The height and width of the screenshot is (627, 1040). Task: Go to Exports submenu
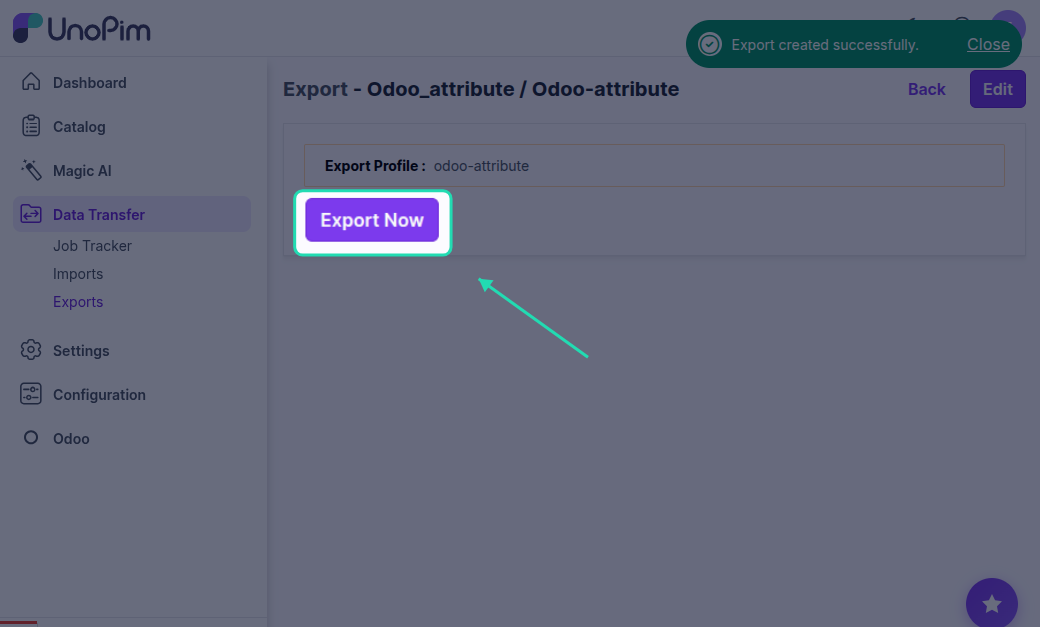[x=78, y=301]
